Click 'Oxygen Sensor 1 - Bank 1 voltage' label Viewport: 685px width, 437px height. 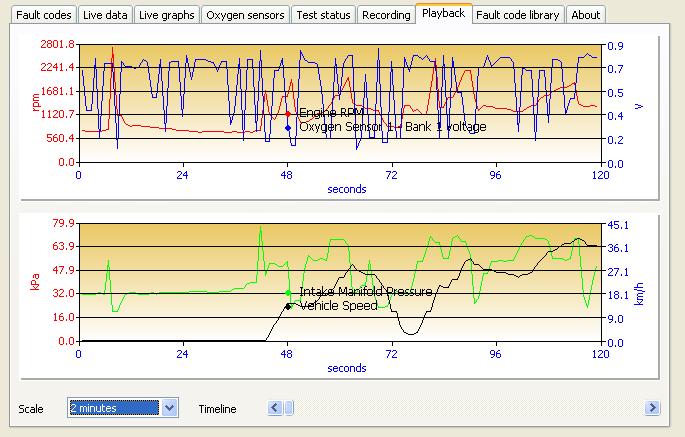tap(393, 127)
